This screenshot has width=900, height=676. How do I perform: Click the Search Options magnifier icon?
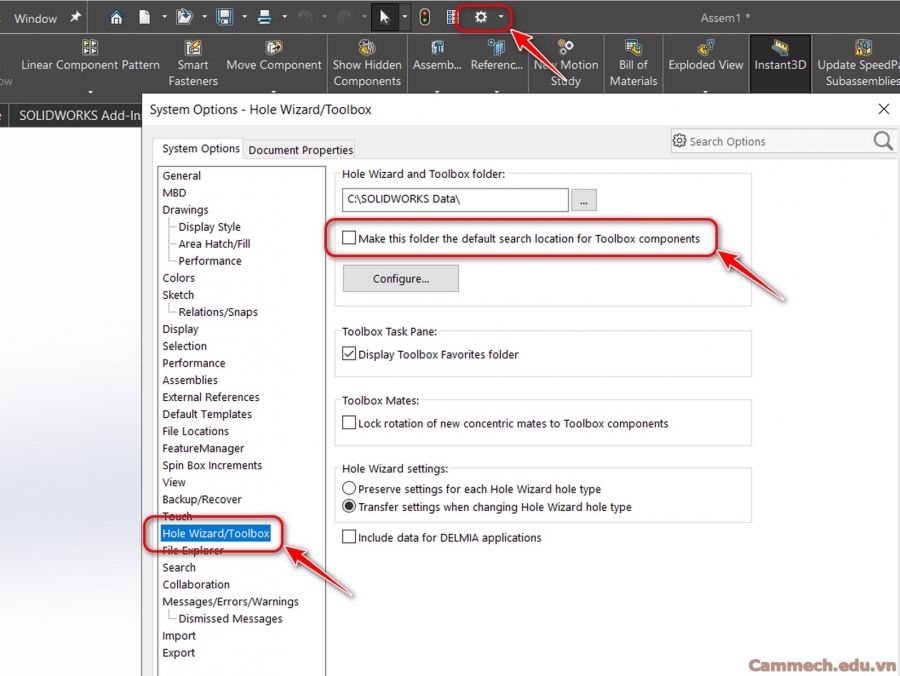point(883,141)
